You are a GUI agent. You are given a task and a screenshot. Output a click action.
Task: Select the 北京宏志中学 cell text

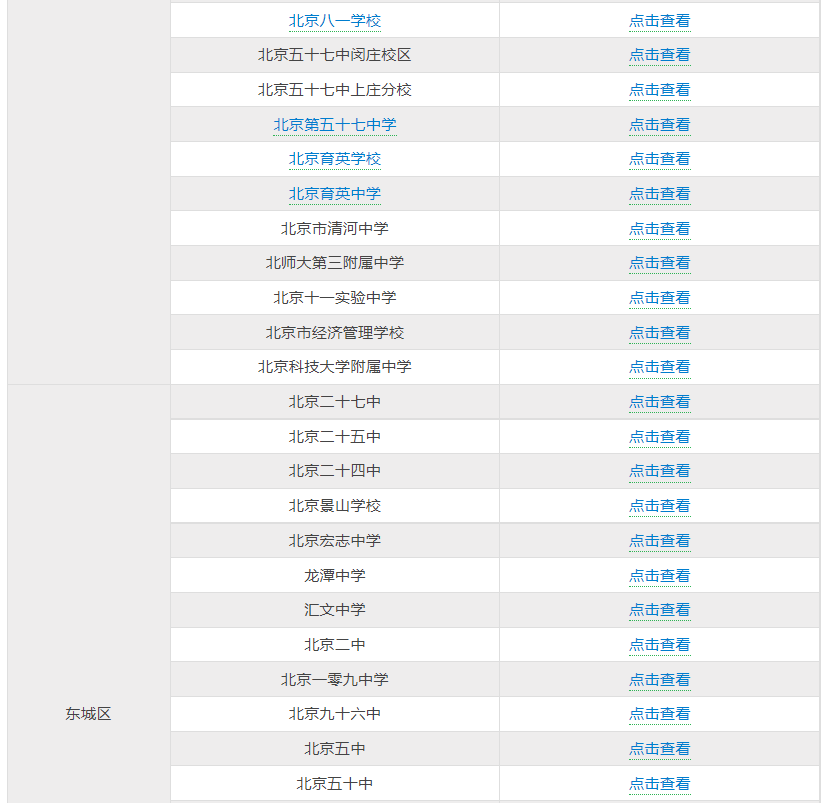[335, 541]
